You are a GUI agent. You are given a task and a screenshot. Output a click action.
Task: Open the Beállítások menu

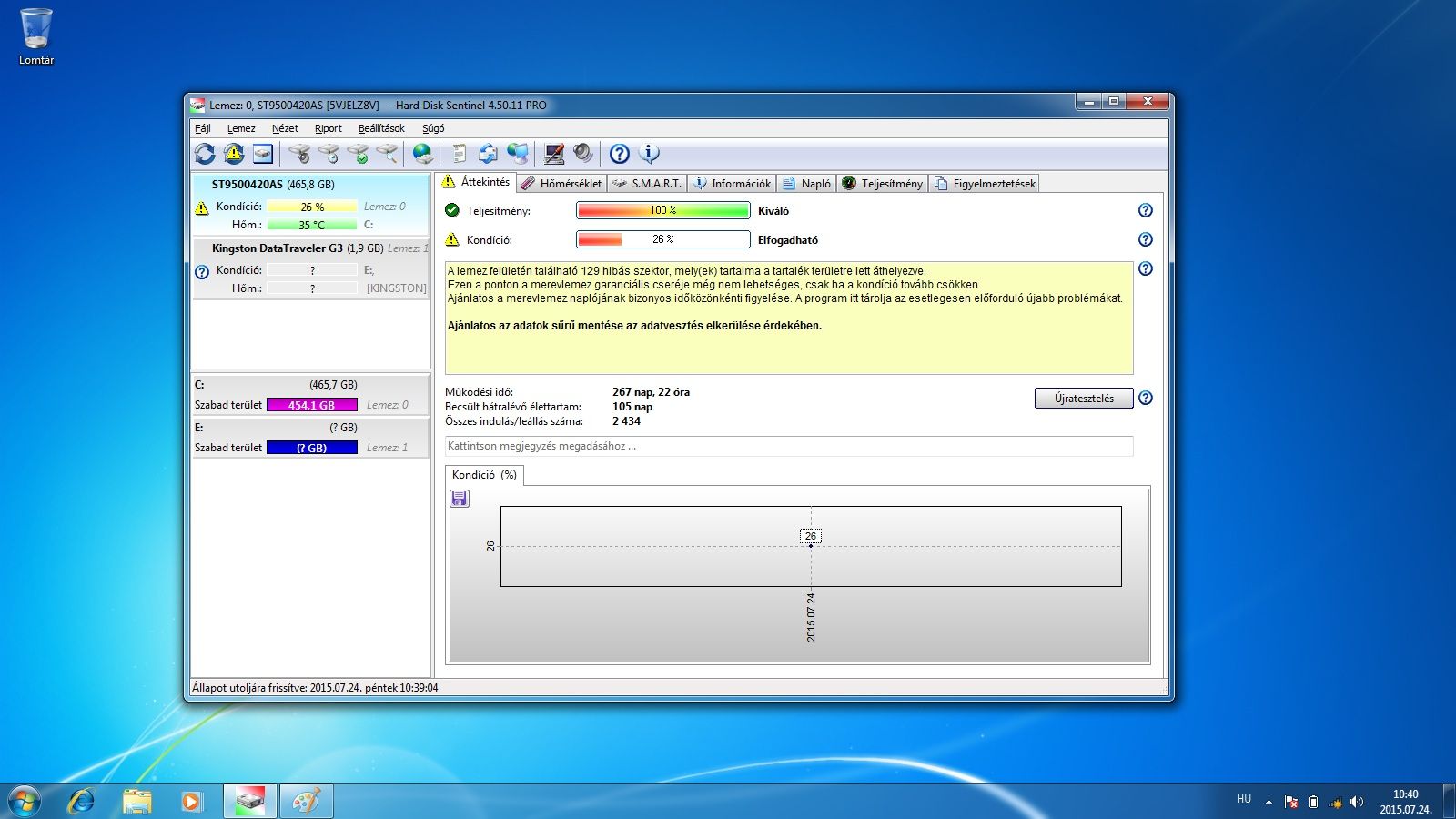click(381, 128)
